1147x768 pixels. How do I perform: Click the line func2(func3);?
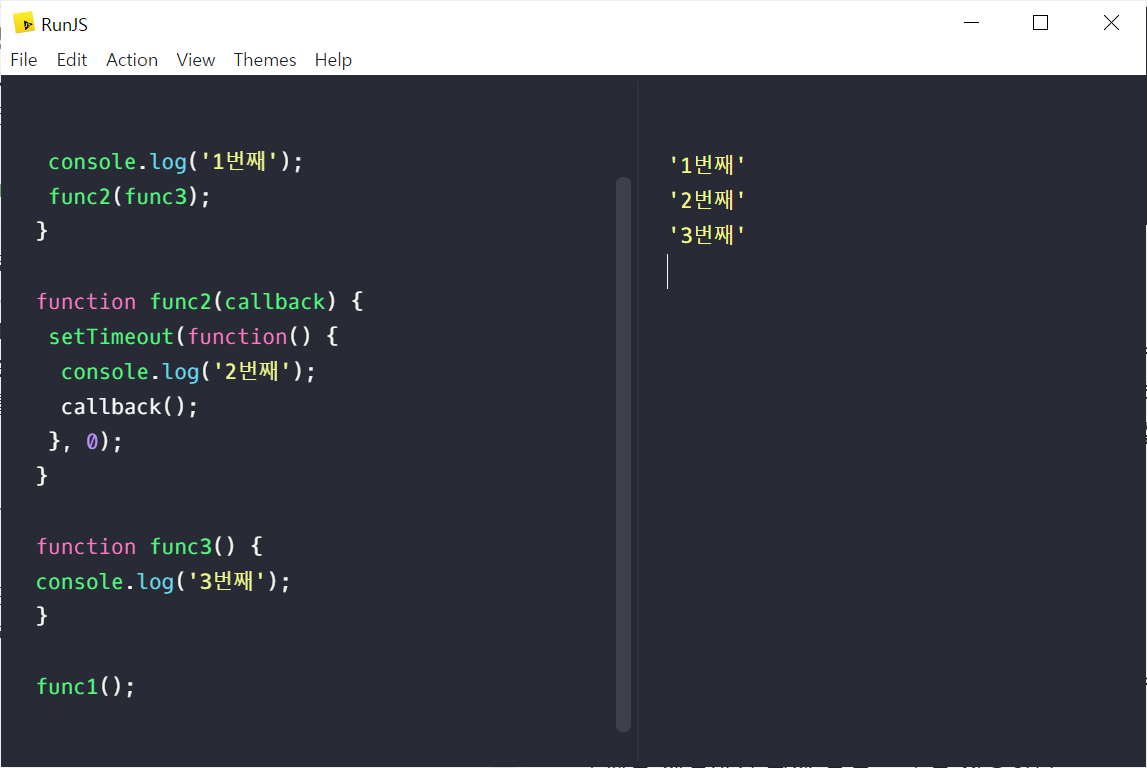(x=129, y=197)
